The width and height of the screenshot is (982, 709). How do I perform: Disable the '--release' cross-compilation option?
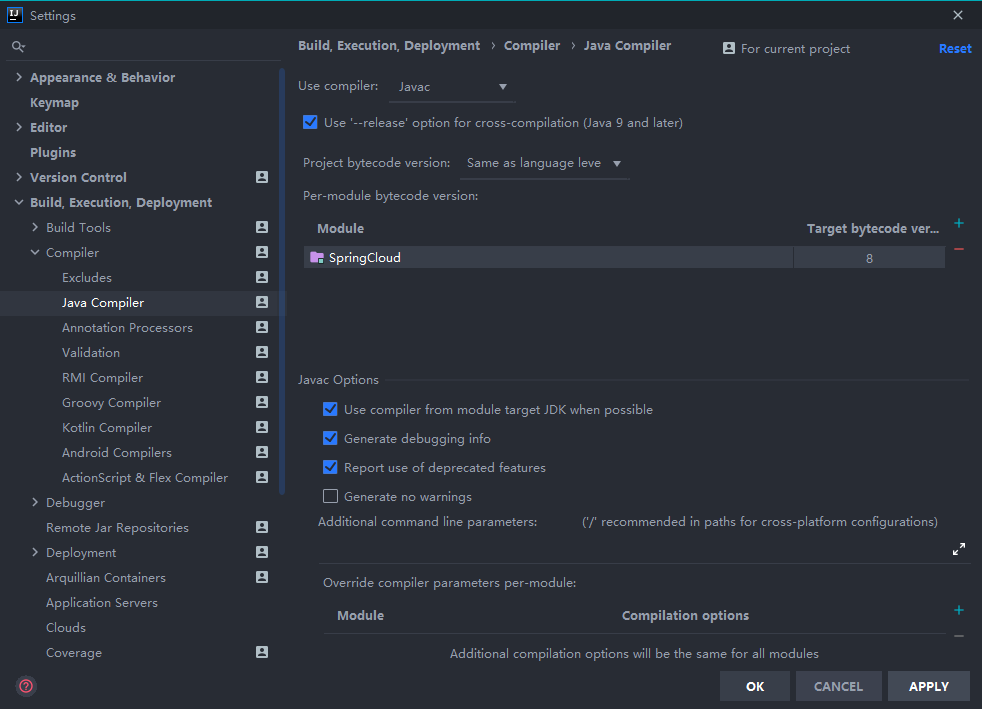pyautogui.click(x=310, y=122)
